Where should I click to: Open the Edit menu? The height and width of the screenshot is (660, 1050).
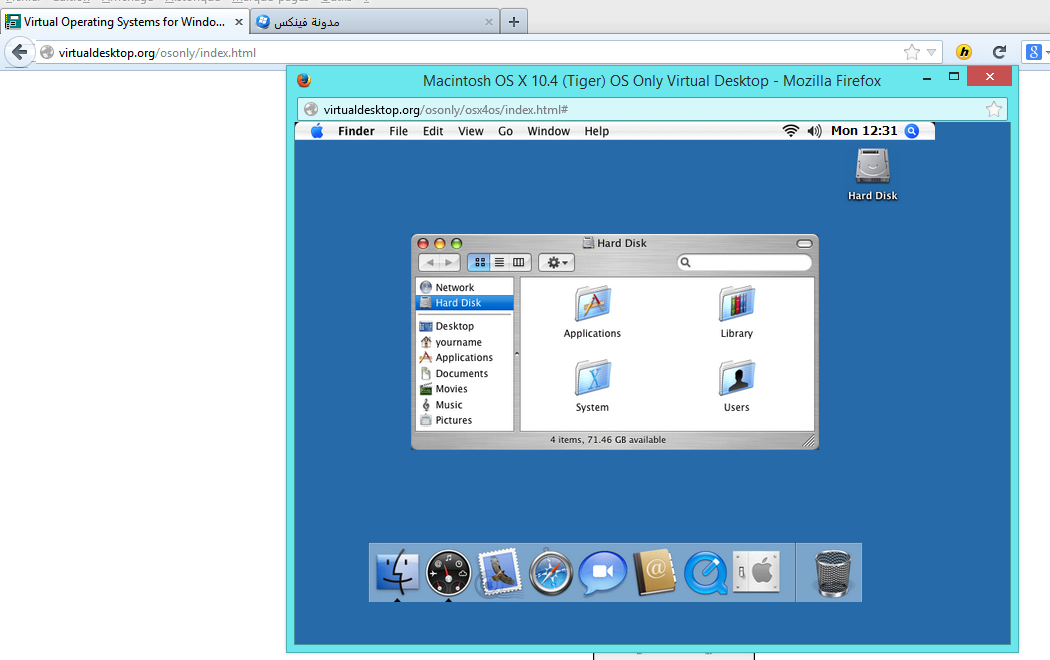tap(433, 131)
